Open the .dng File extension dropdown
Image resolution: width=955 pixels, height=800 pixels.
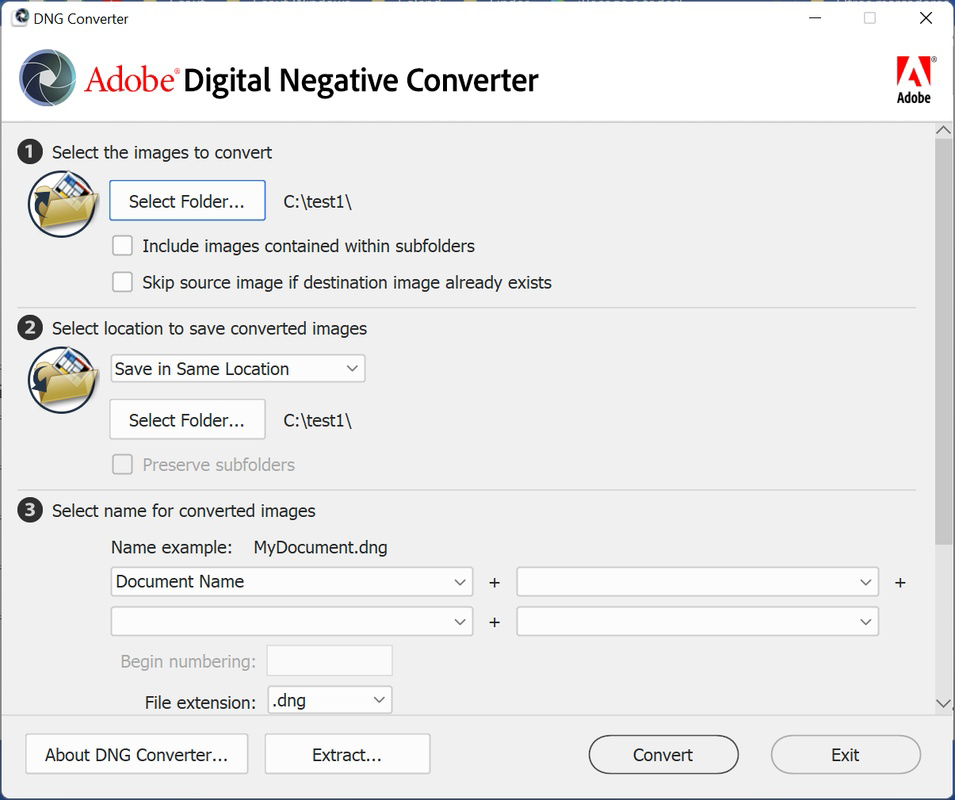329,700
